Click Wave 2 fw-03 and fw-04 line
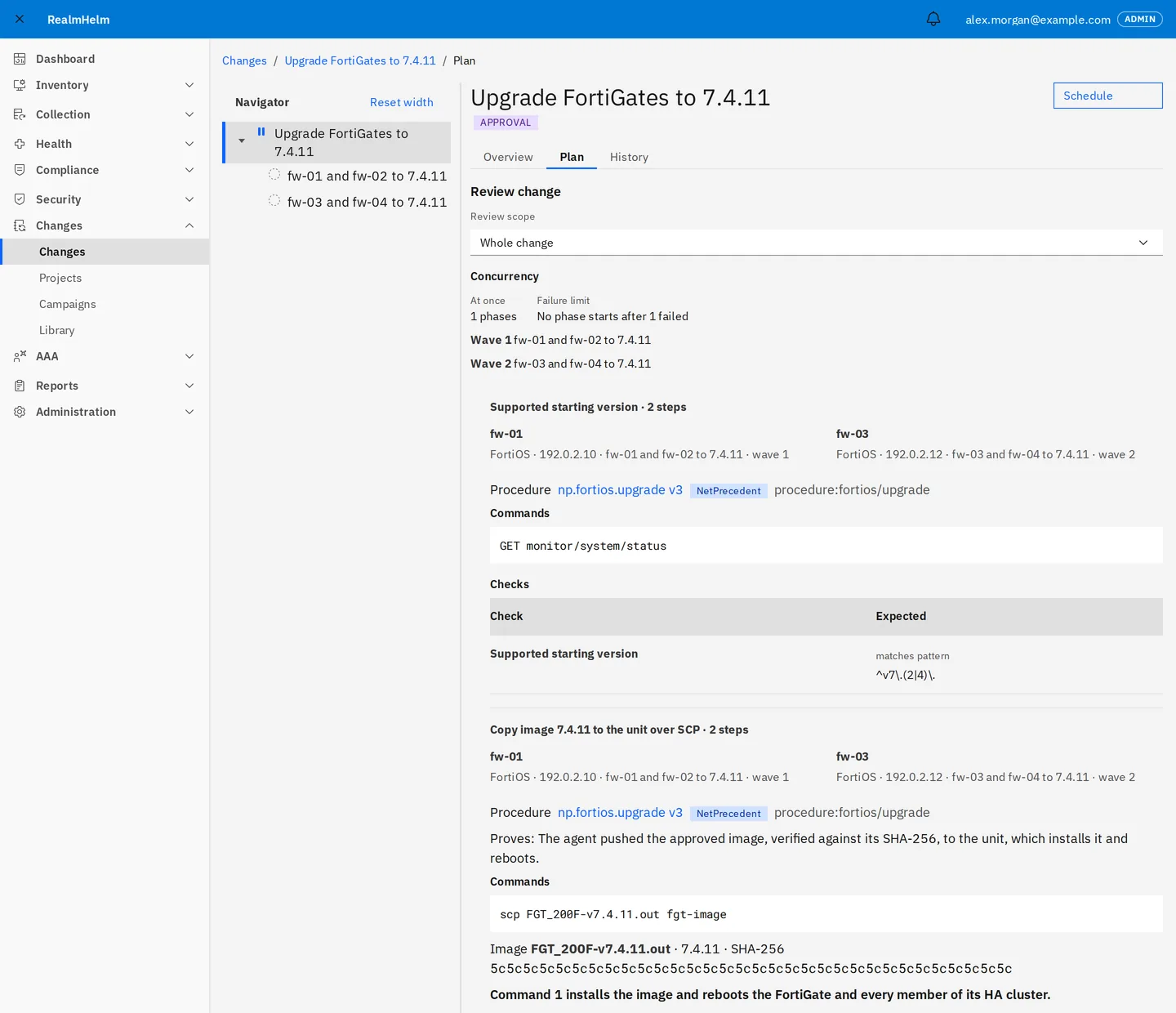The width and height of the screenshot is (1176, 1013). (560, 364)
